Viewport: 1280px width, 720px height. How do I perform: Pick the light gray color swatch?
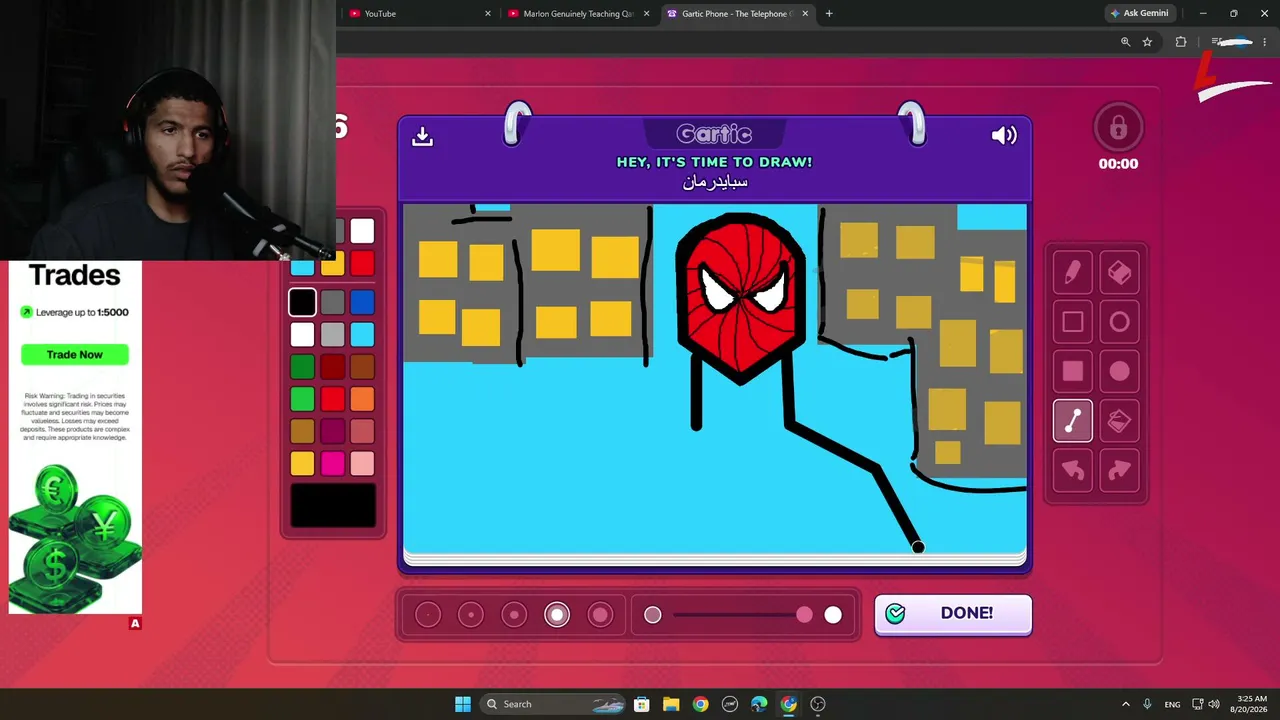[332, 334]
